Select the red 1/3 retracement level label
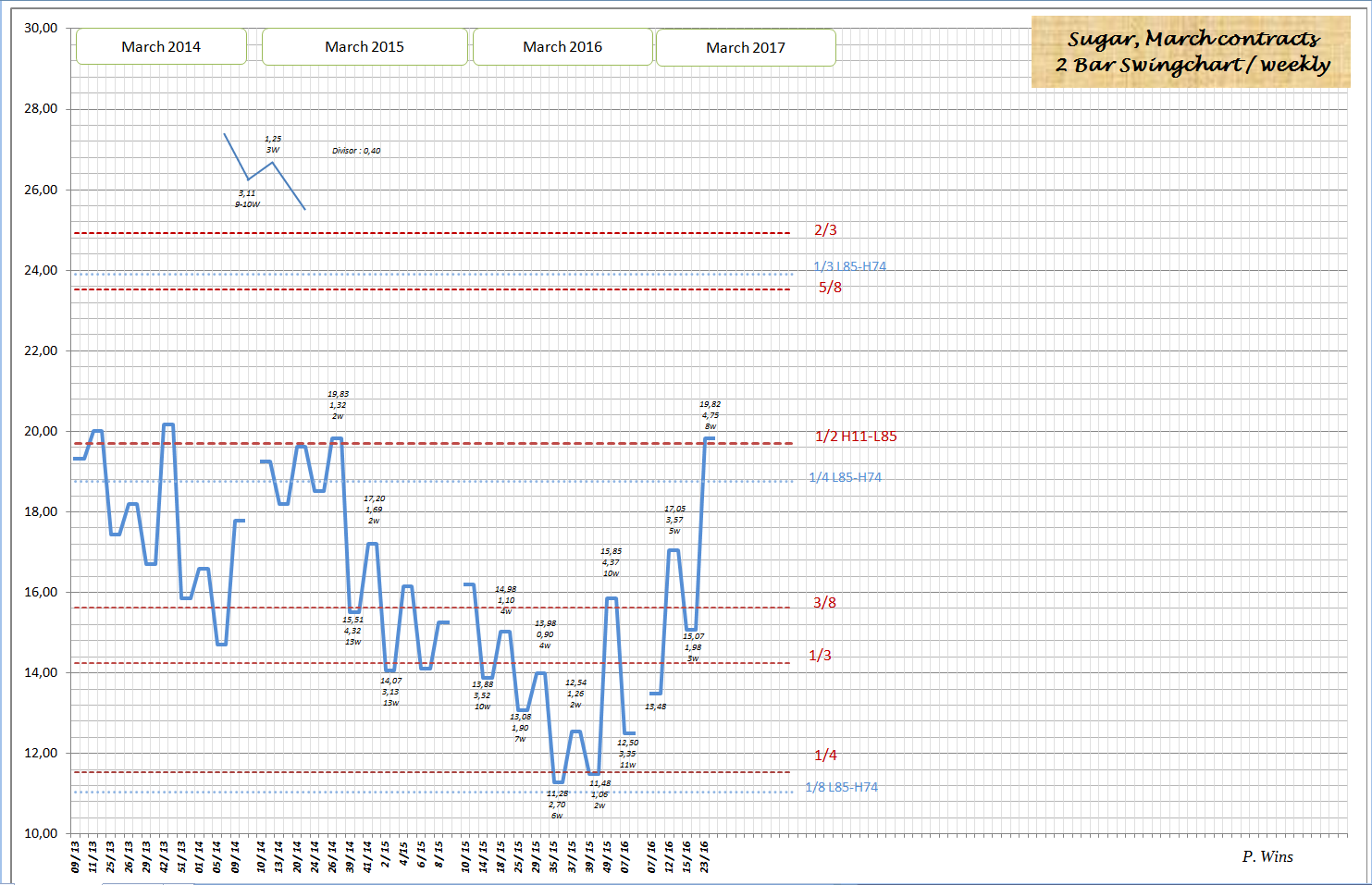 coord(820,656)
